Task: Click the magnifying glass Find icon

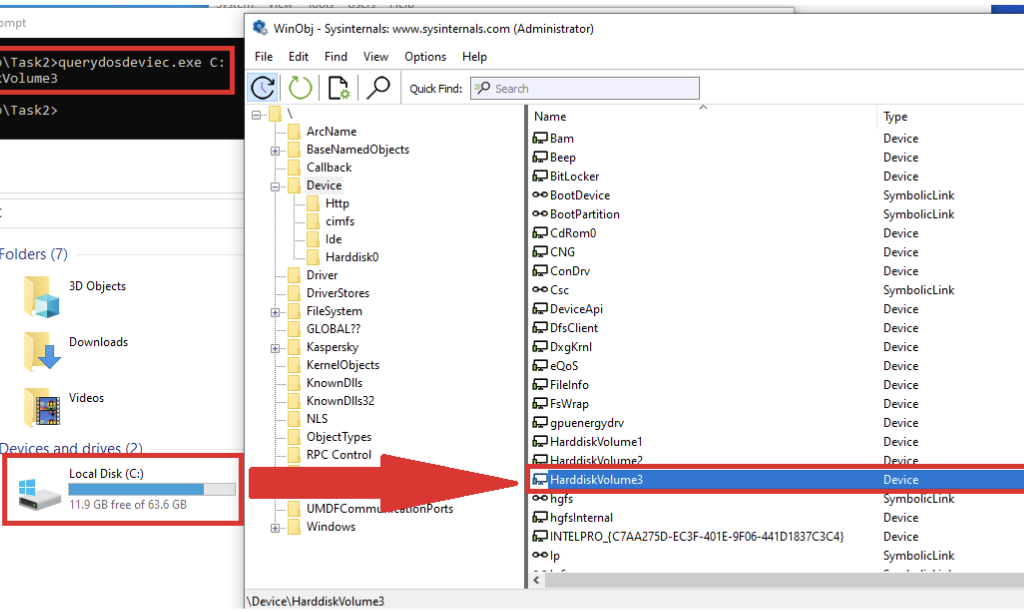Action: coord(378,88)
